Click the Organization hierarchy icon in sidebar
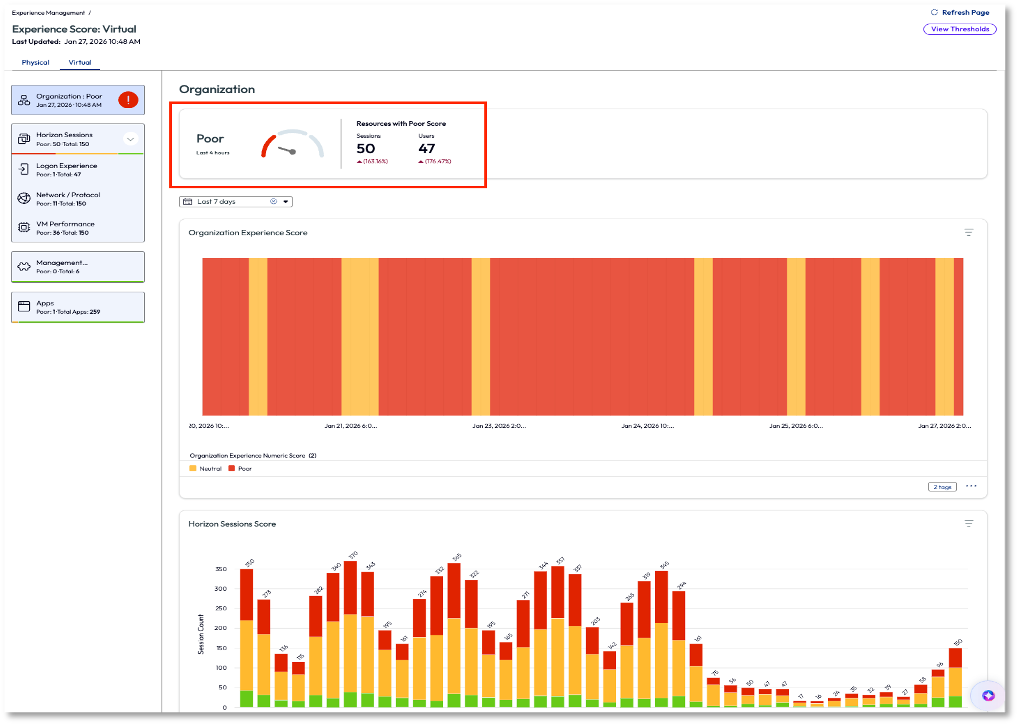The image size is (1018, 725). tap(24, 100)
